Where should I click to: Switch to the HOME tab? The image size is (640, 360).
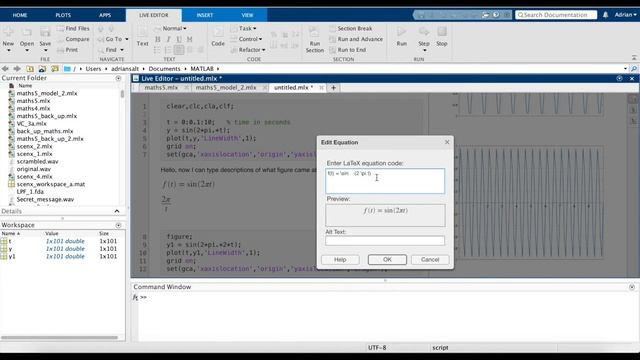tap(20, 15)
